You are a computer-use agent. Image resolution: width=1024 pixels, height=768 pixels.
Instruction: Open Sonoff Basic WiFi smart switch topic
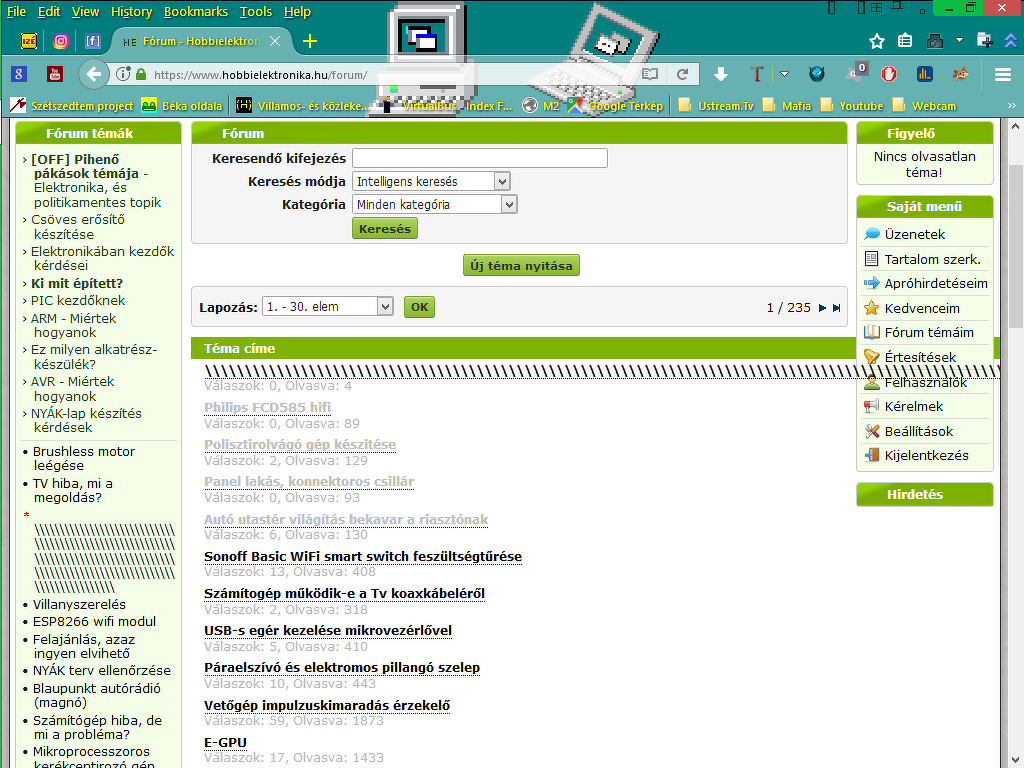(x=362, y=556)
